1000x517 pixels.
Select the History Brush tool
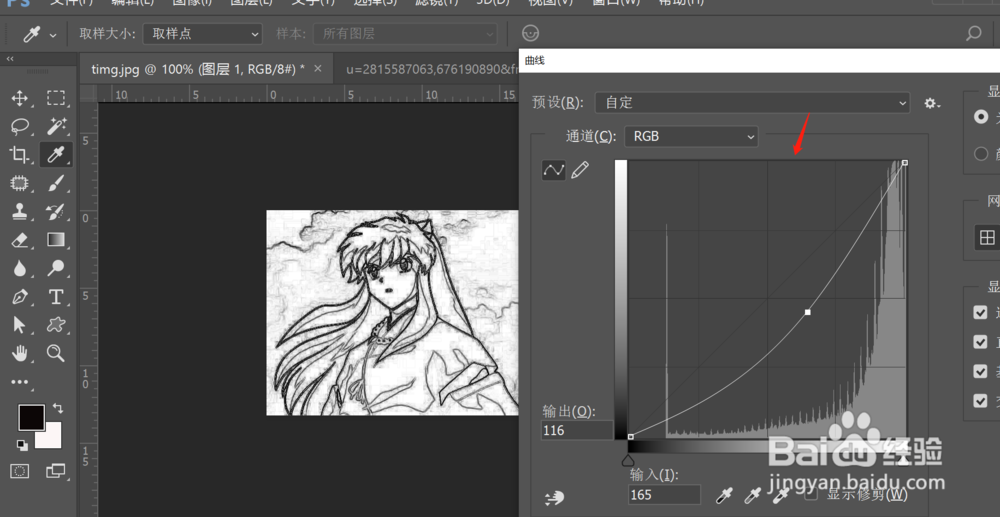(56, 211)
